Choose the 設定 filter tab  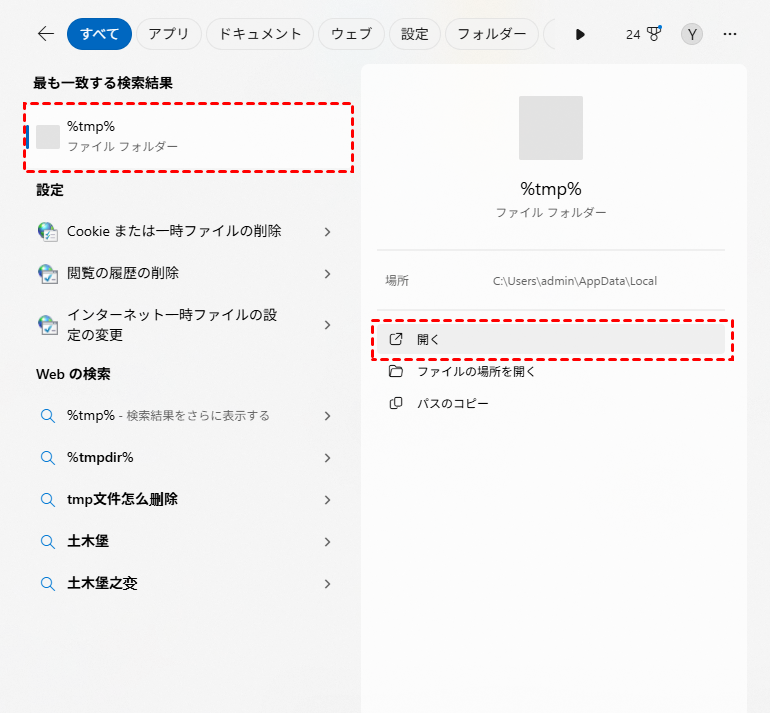(x=414, y=34)
